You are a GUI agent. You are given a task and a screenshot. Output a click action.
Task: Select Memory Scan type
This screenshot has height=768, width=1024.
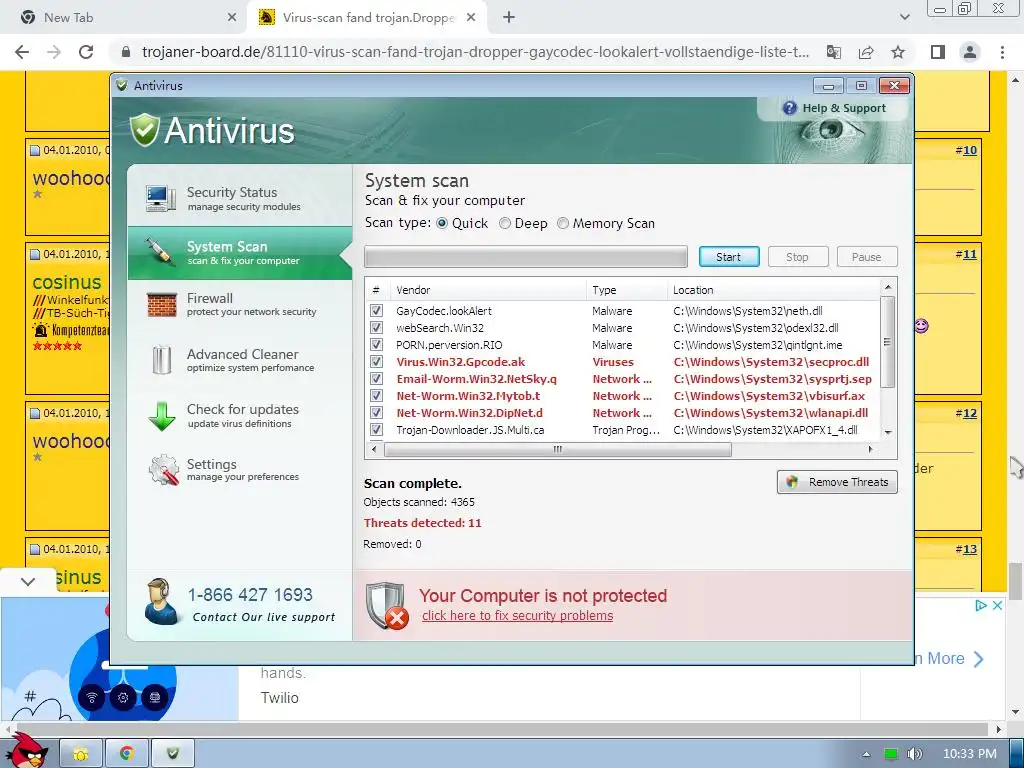(x=563, y=223)
